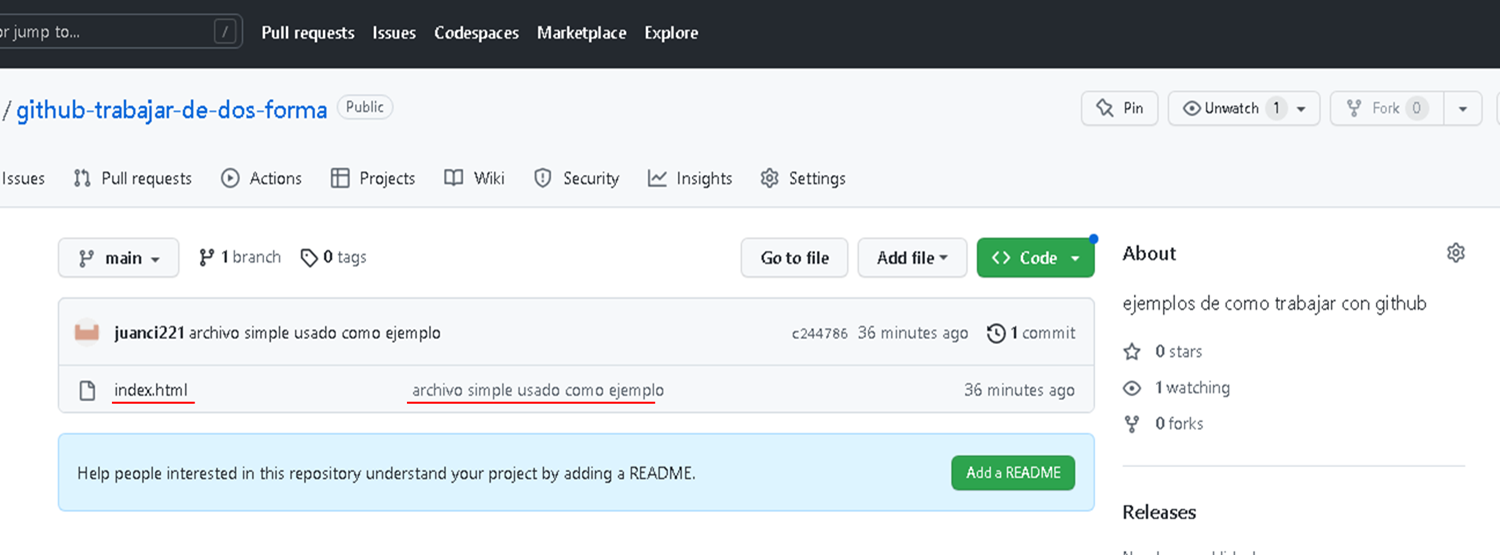Click the fork icon beside 0 forks
The image size is (1500, 555).
pos(1132,424)
